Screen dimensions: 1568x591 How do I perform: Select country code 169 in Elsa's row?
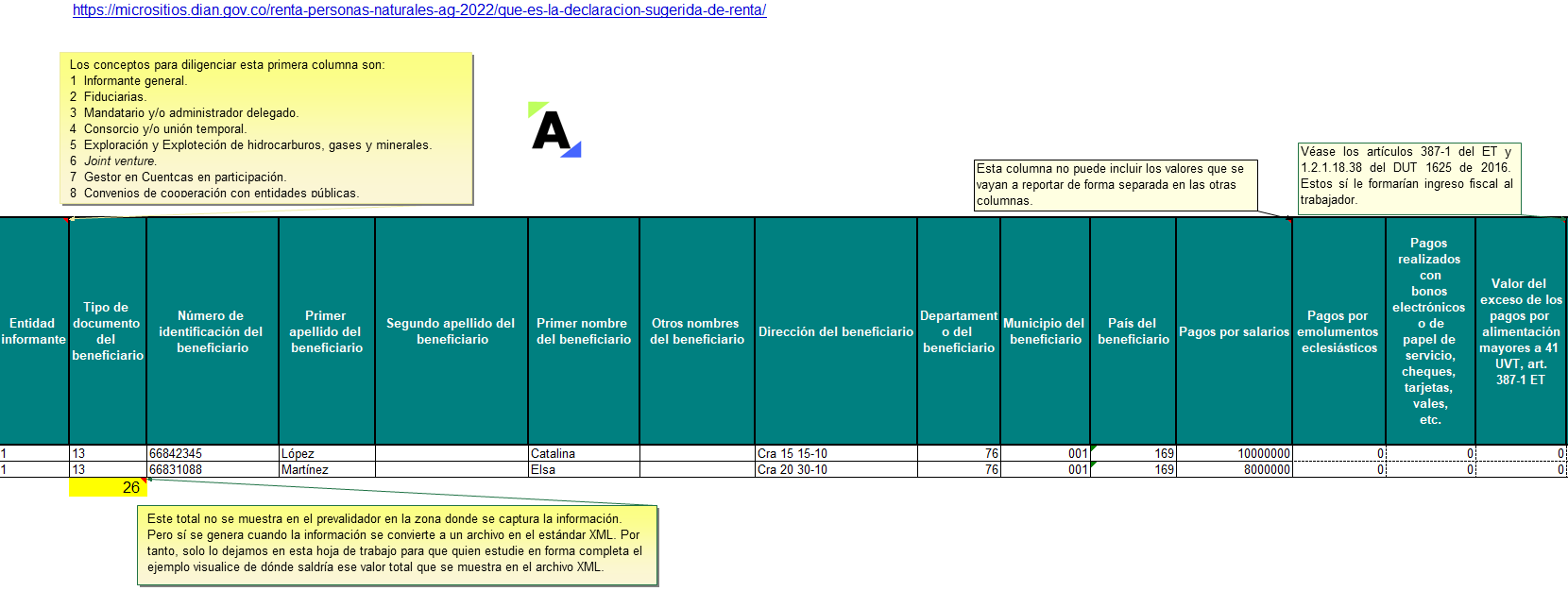point(1133,469)
